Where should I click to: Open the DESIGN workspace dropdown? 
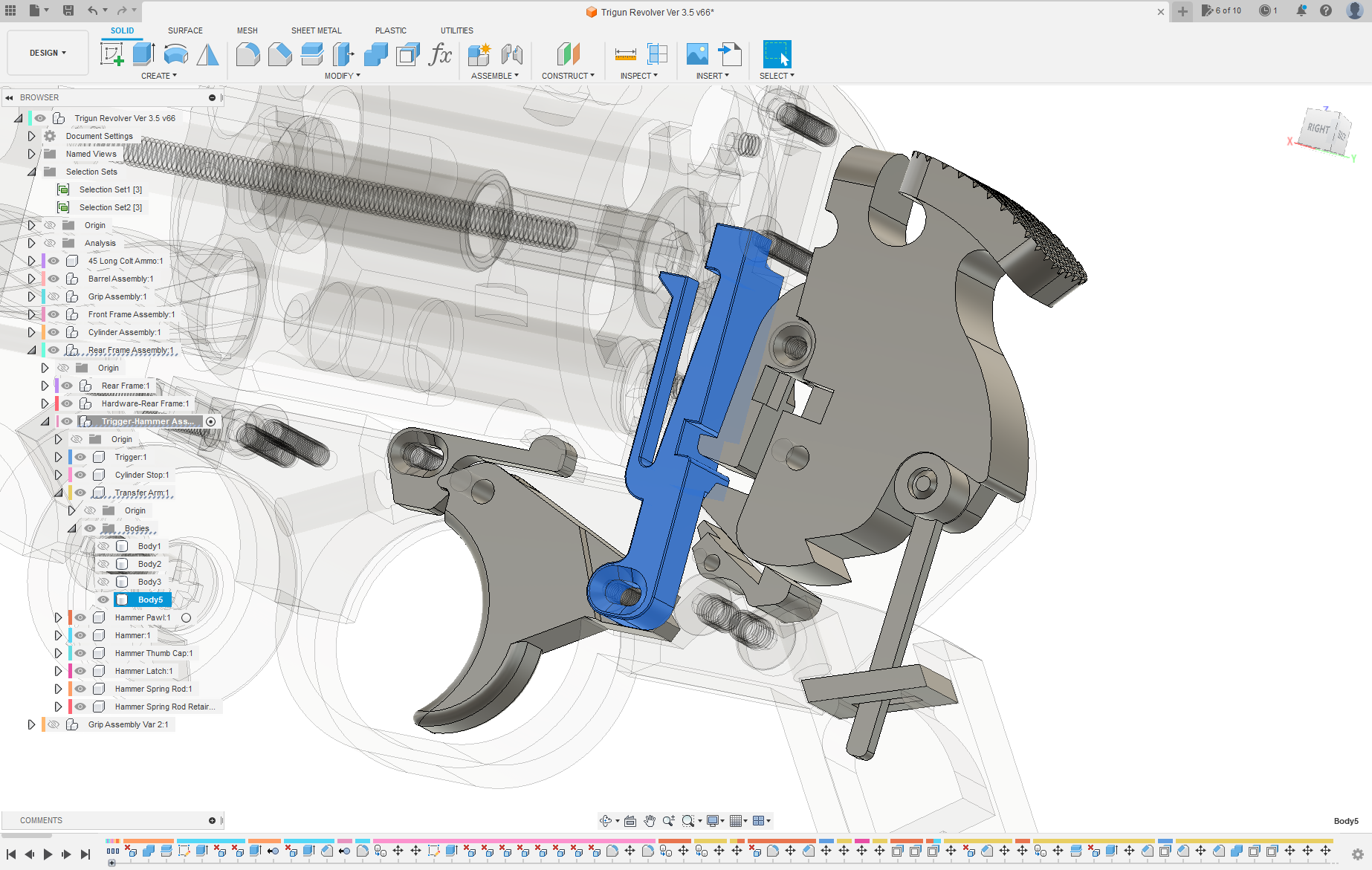coord(48,53)
